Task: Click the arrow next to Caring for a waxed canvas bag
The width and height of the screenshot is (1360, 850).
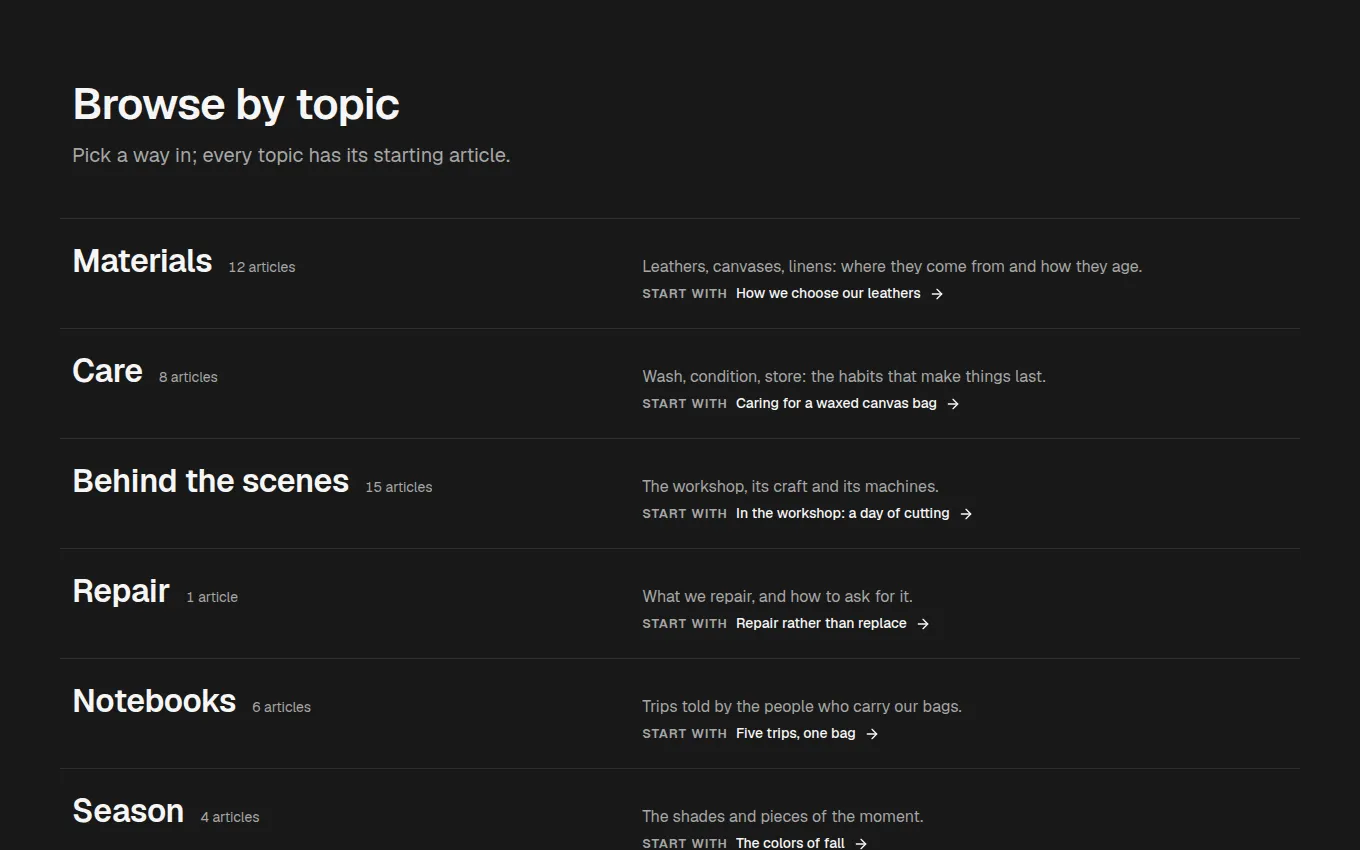Action: (x=953, y=404)
